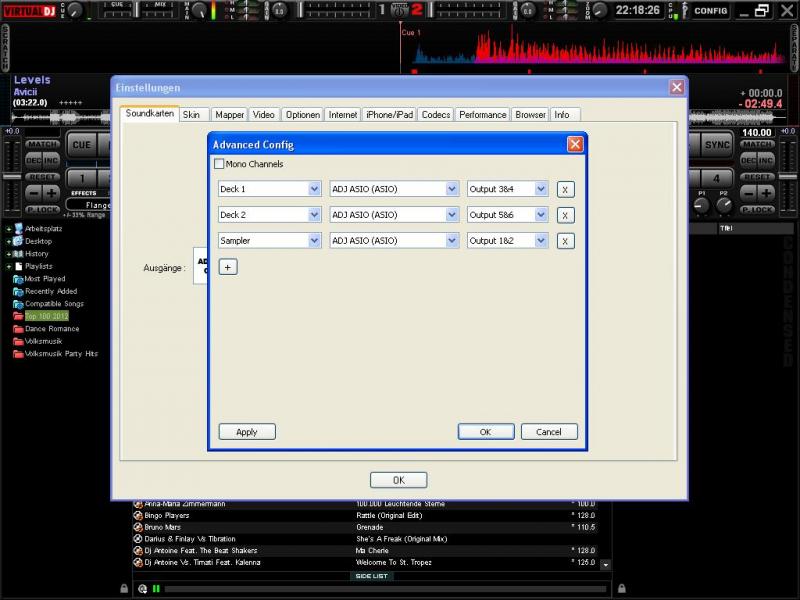Click the red Cue 1 marker on waveform

[411, 33]
